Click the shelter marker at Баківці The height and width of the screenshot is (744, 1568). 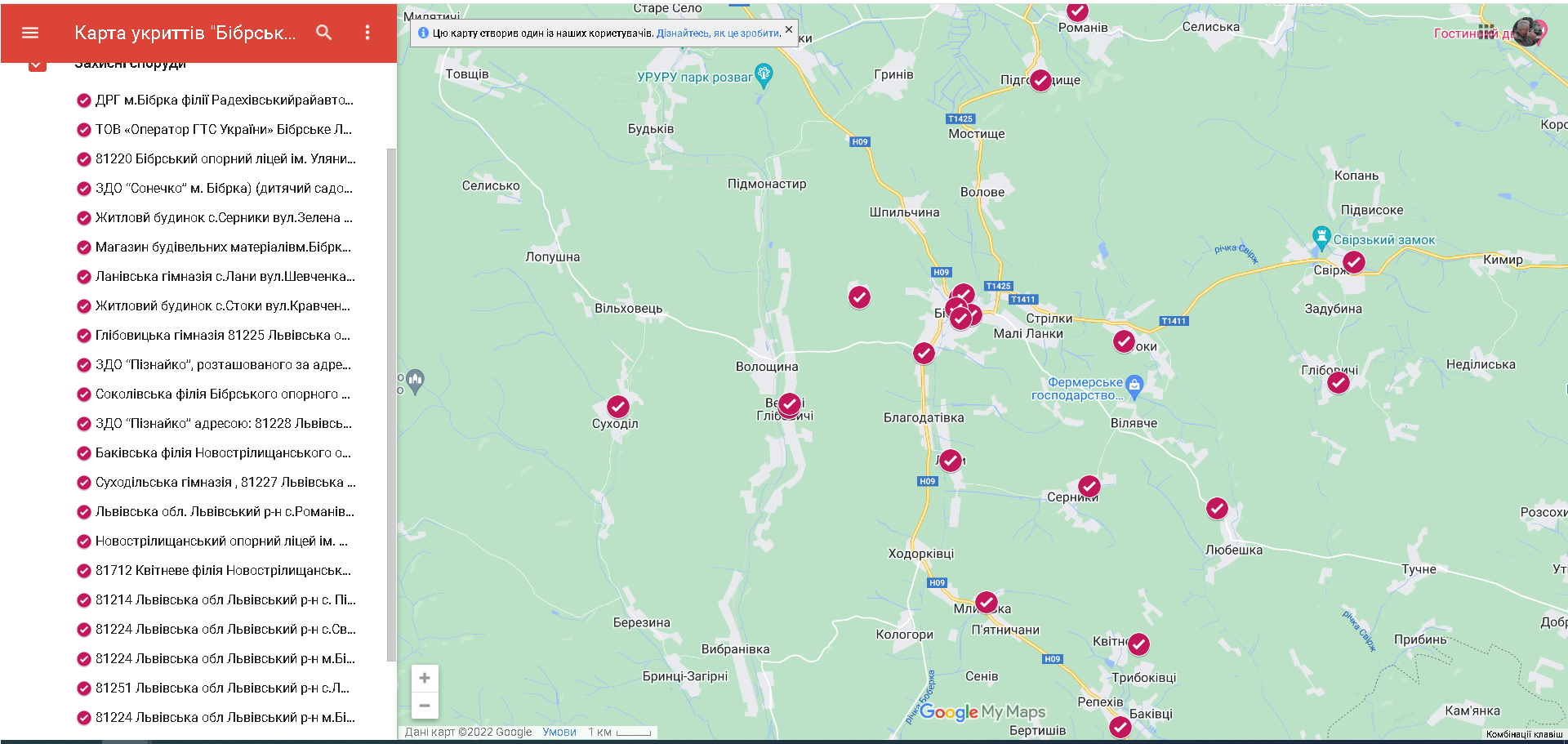[1120, 726]
